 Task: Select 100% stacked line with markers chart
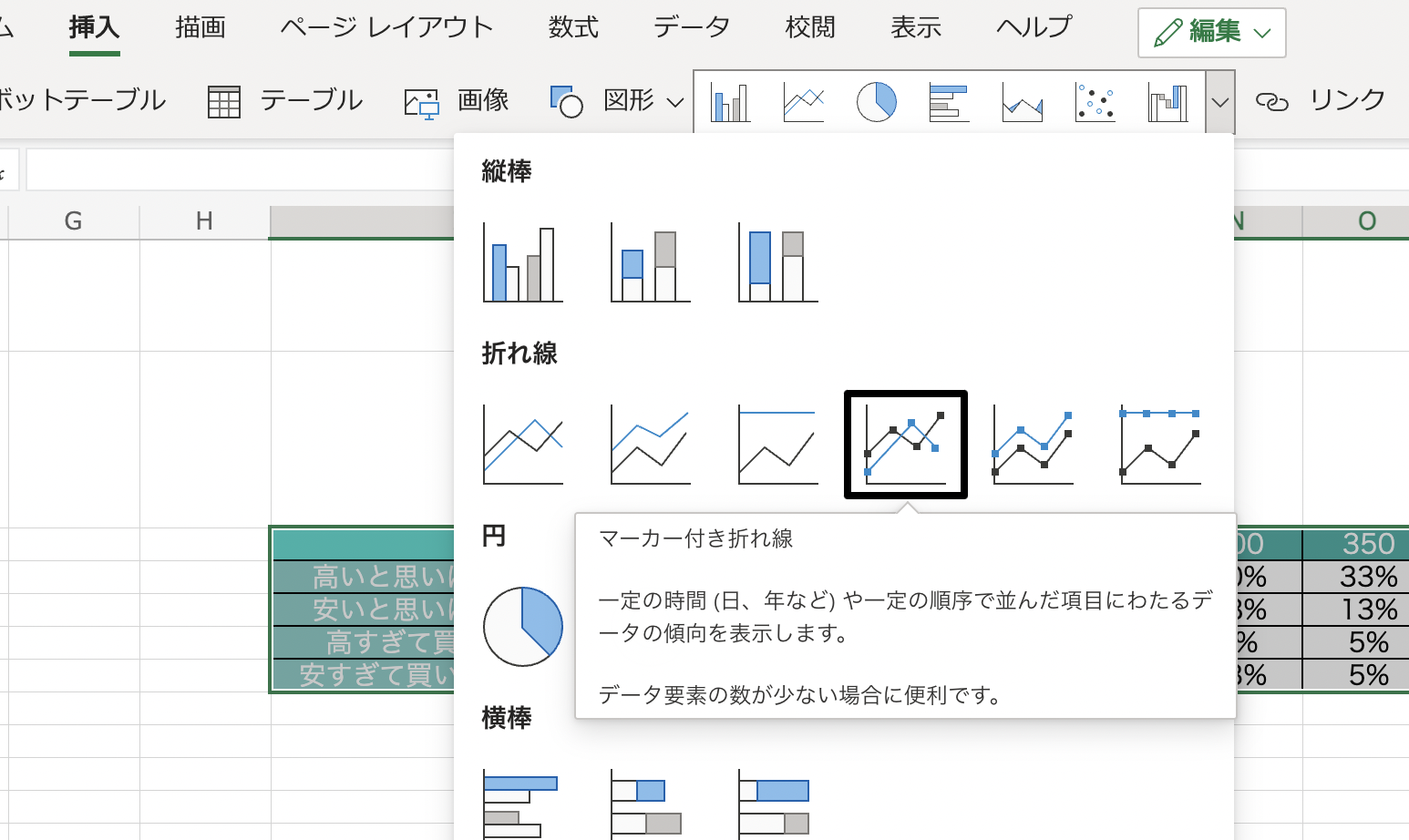point(1160,445)
